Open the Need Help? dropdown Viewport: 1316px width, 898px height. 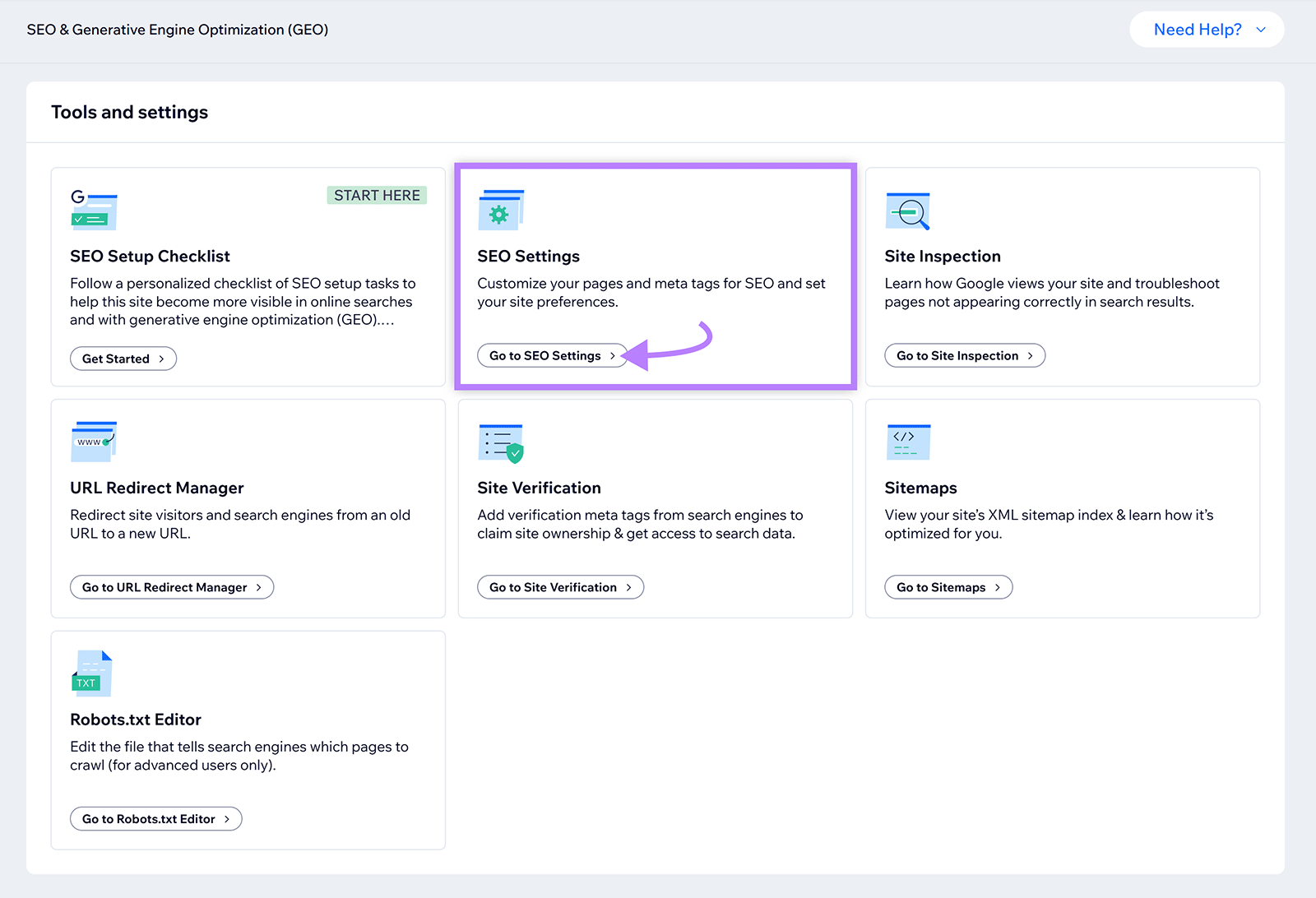click(1206, 29)
